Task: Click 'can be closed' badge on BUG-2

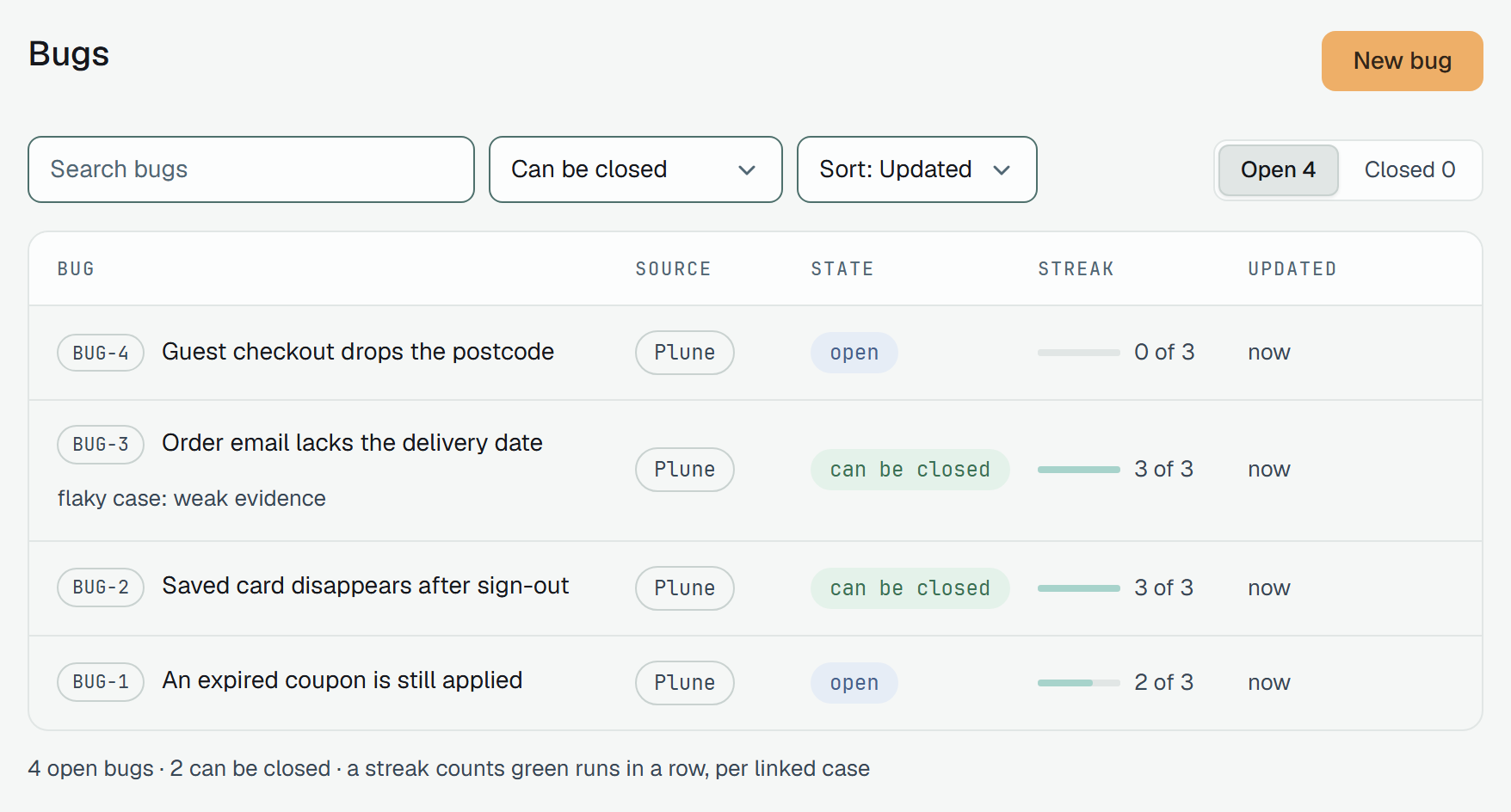Action: click(910, 588)
